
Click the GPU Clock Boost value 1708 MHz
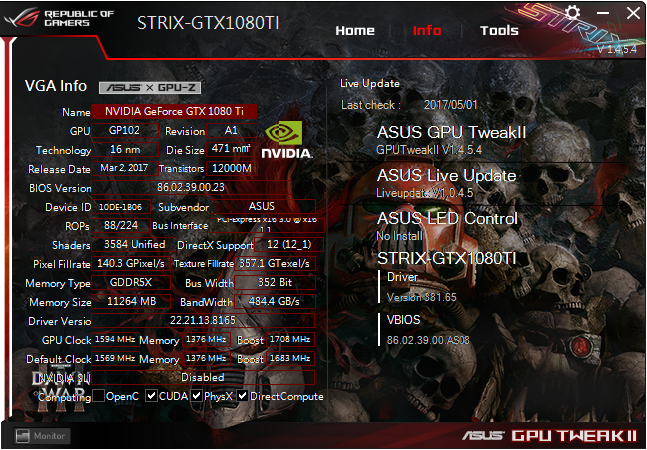point(290,339)
